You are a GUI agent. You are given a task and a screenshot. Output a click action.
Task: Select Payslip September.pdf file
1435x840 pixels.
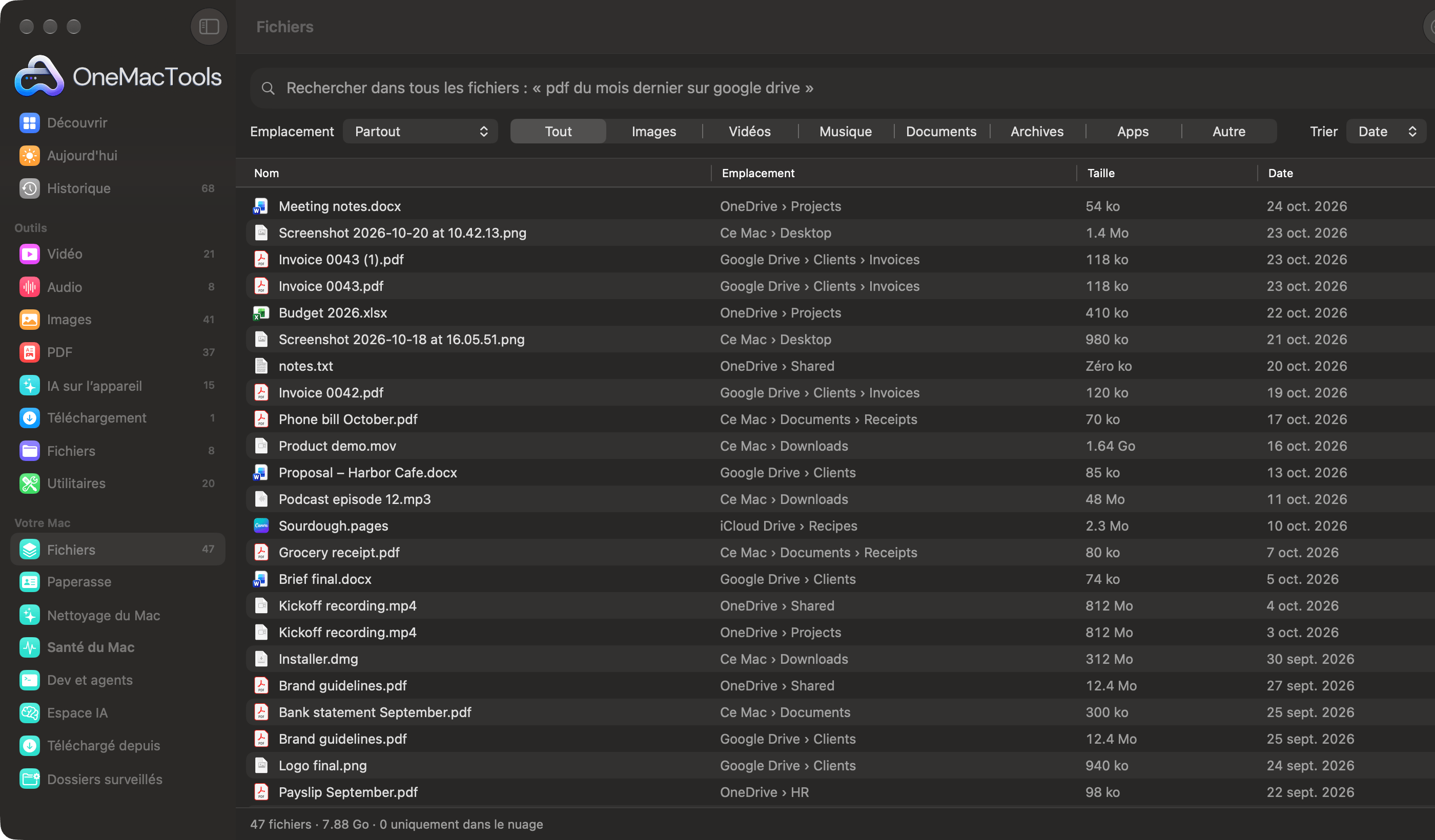[840, 792]
